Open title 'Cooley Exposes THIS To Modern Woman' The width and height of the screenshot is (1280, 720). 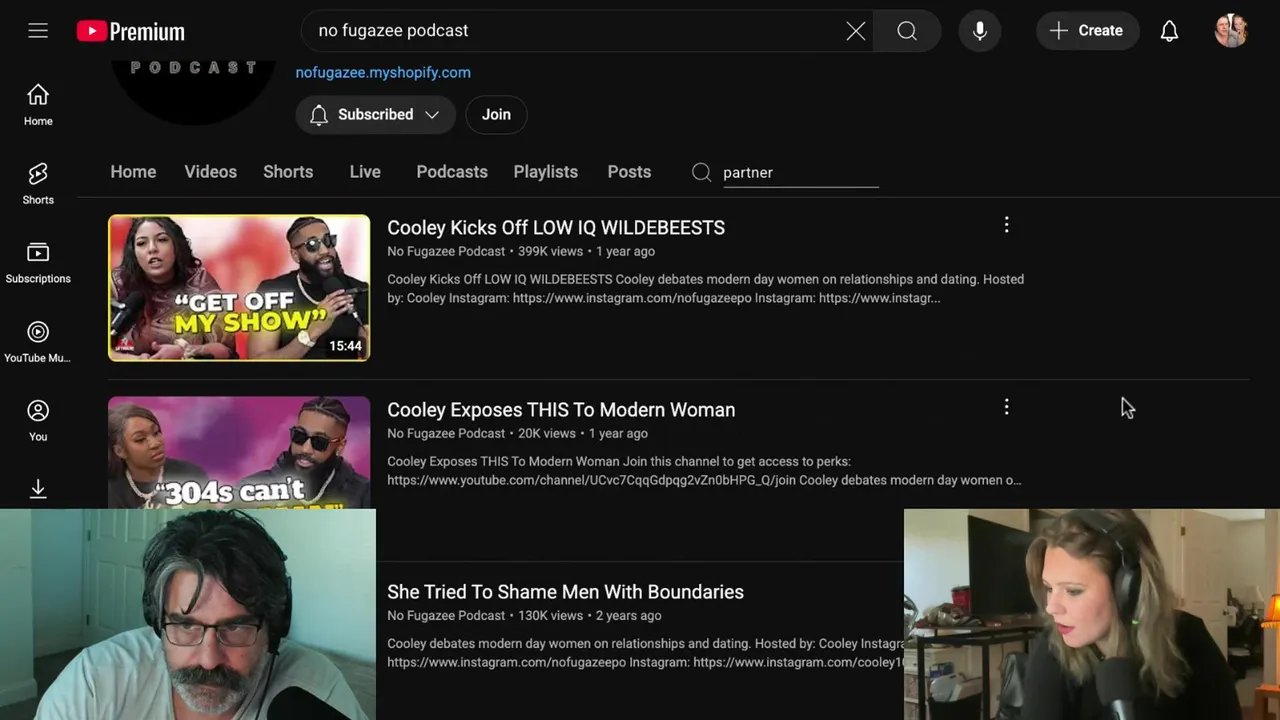561,410
